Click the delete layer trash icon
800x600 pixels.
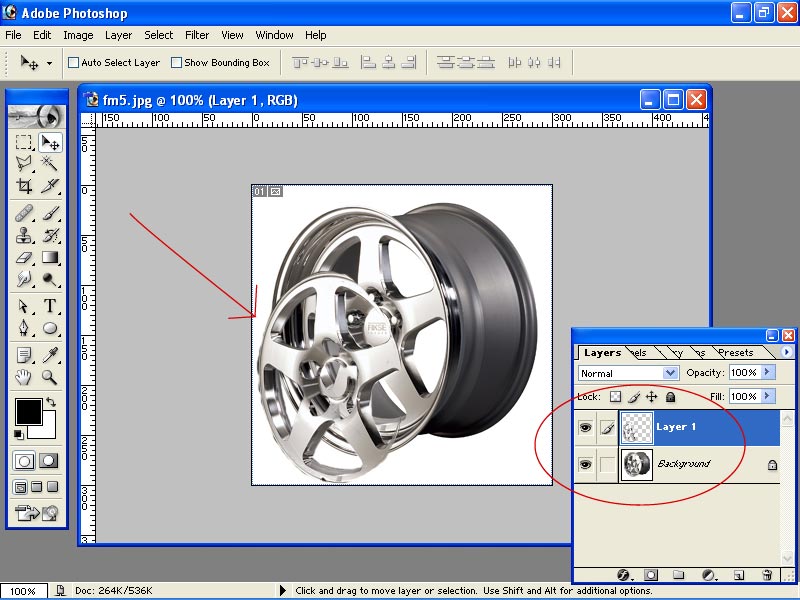pos(767,575)
